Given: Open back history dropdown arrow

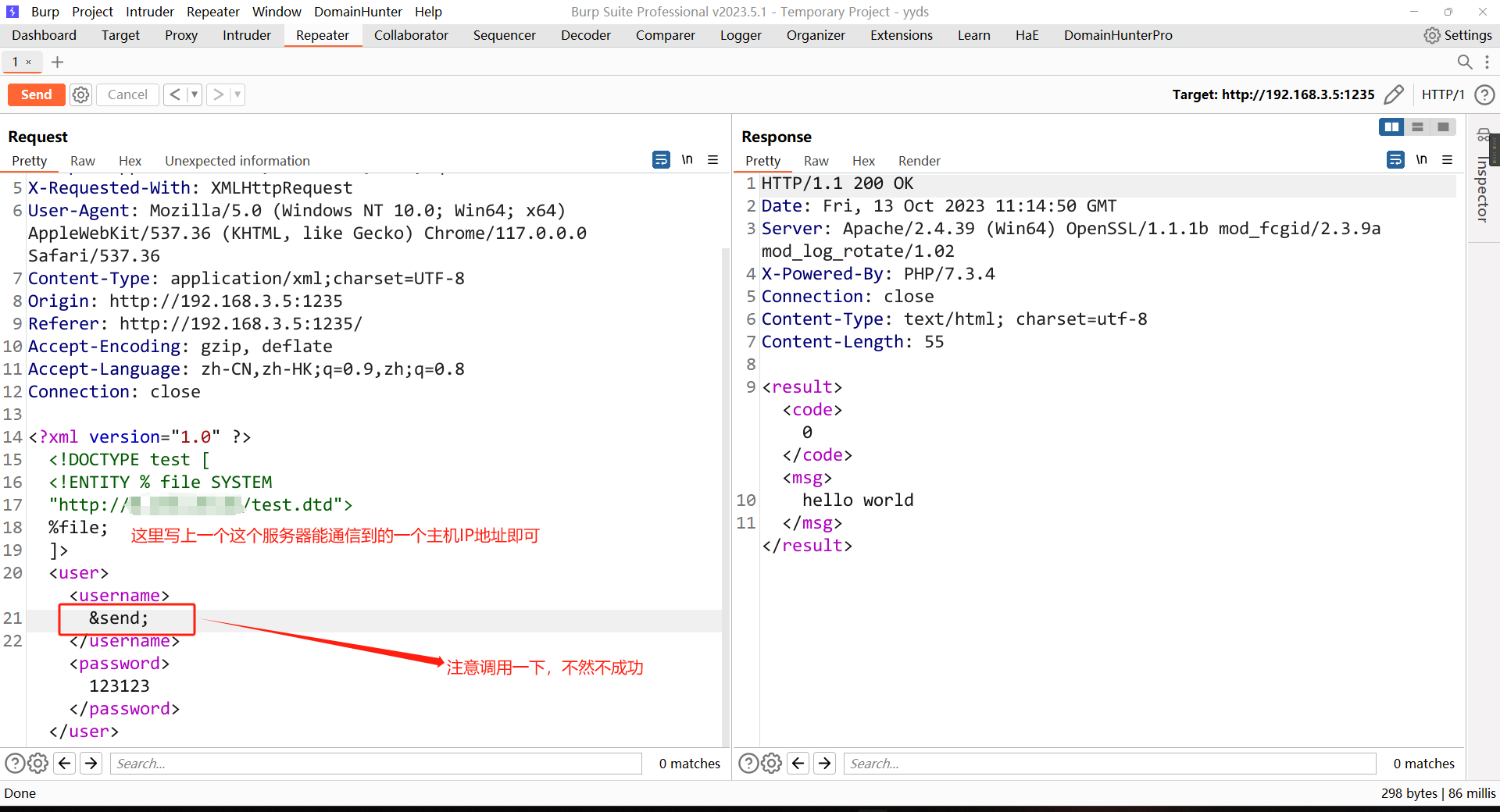Looking at the screenshot, I should coord(195,94).
